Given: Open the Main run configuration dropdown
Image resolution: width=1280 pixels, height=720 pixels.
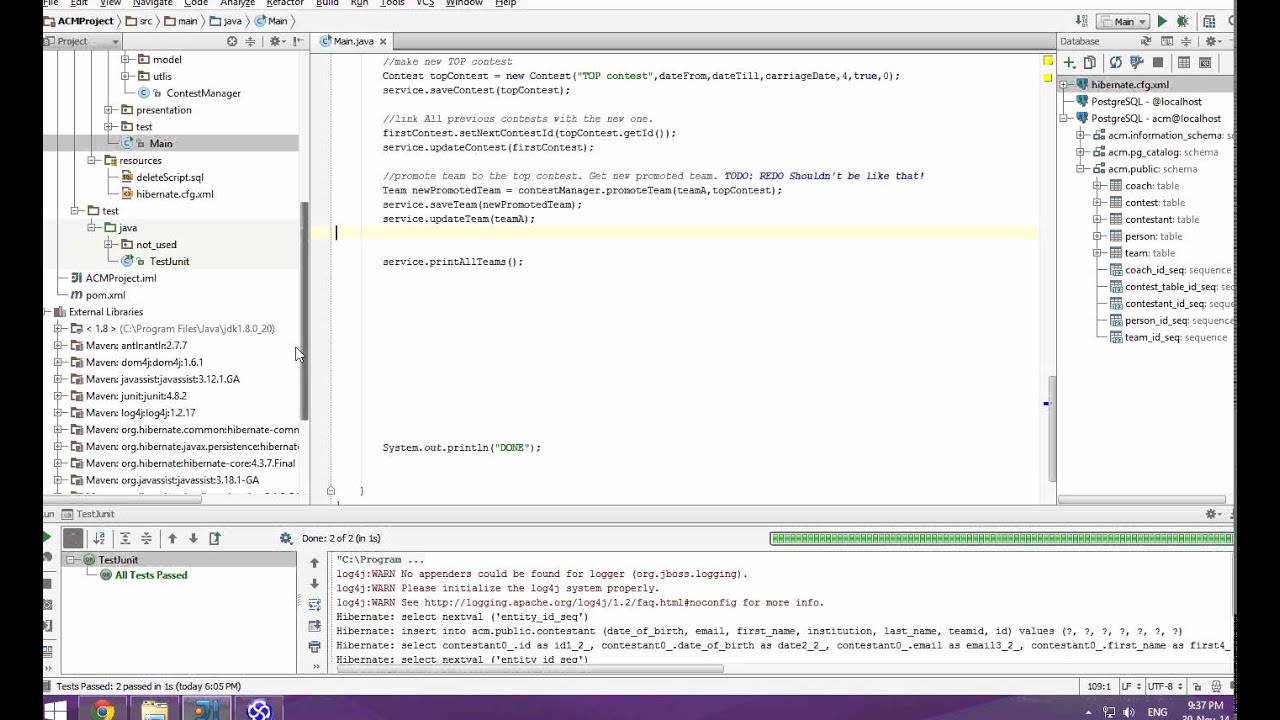Looking at the screenshot, I should point(1124,21).
